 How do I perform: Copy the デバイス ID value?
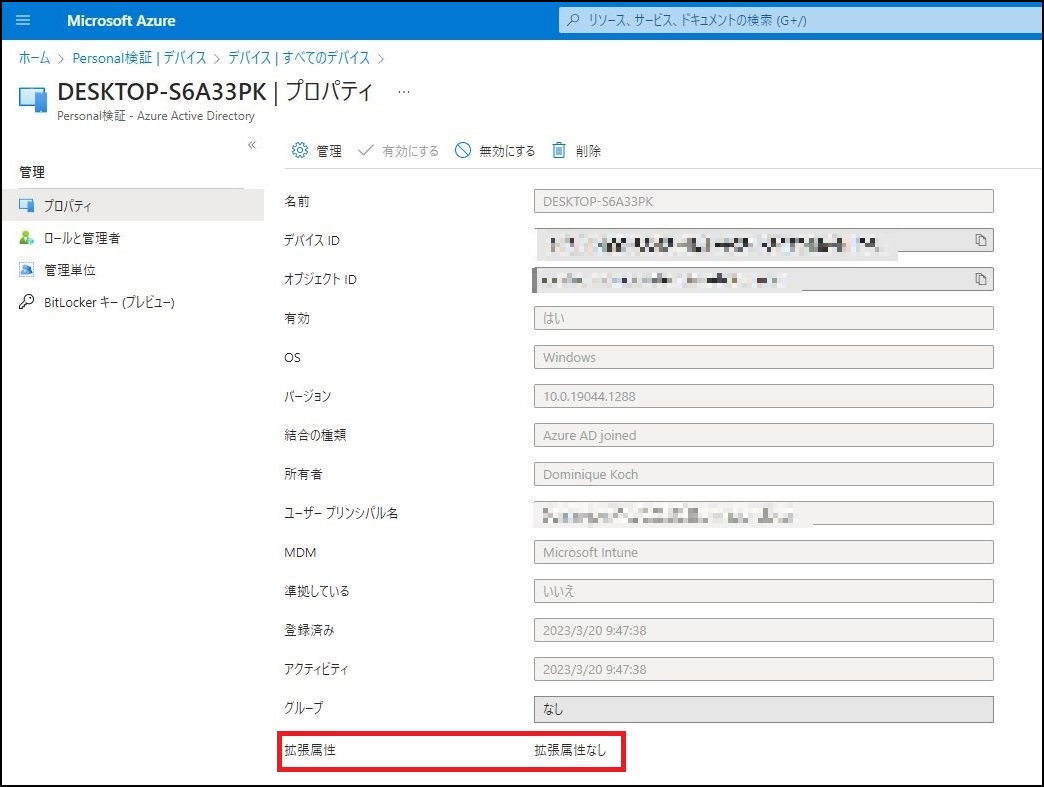tap(981, 240)
